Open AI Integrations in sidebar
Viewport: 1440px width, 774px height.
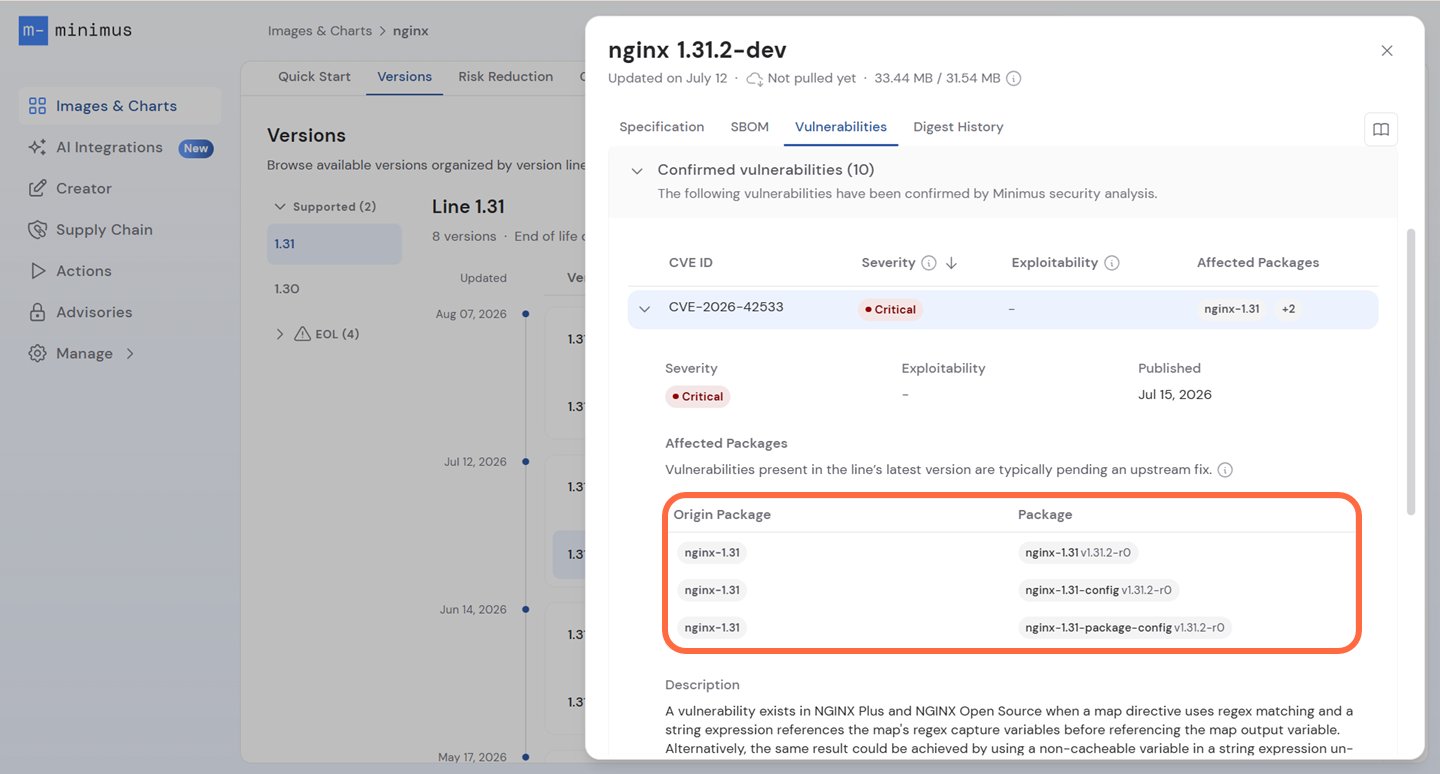(119, 147)
